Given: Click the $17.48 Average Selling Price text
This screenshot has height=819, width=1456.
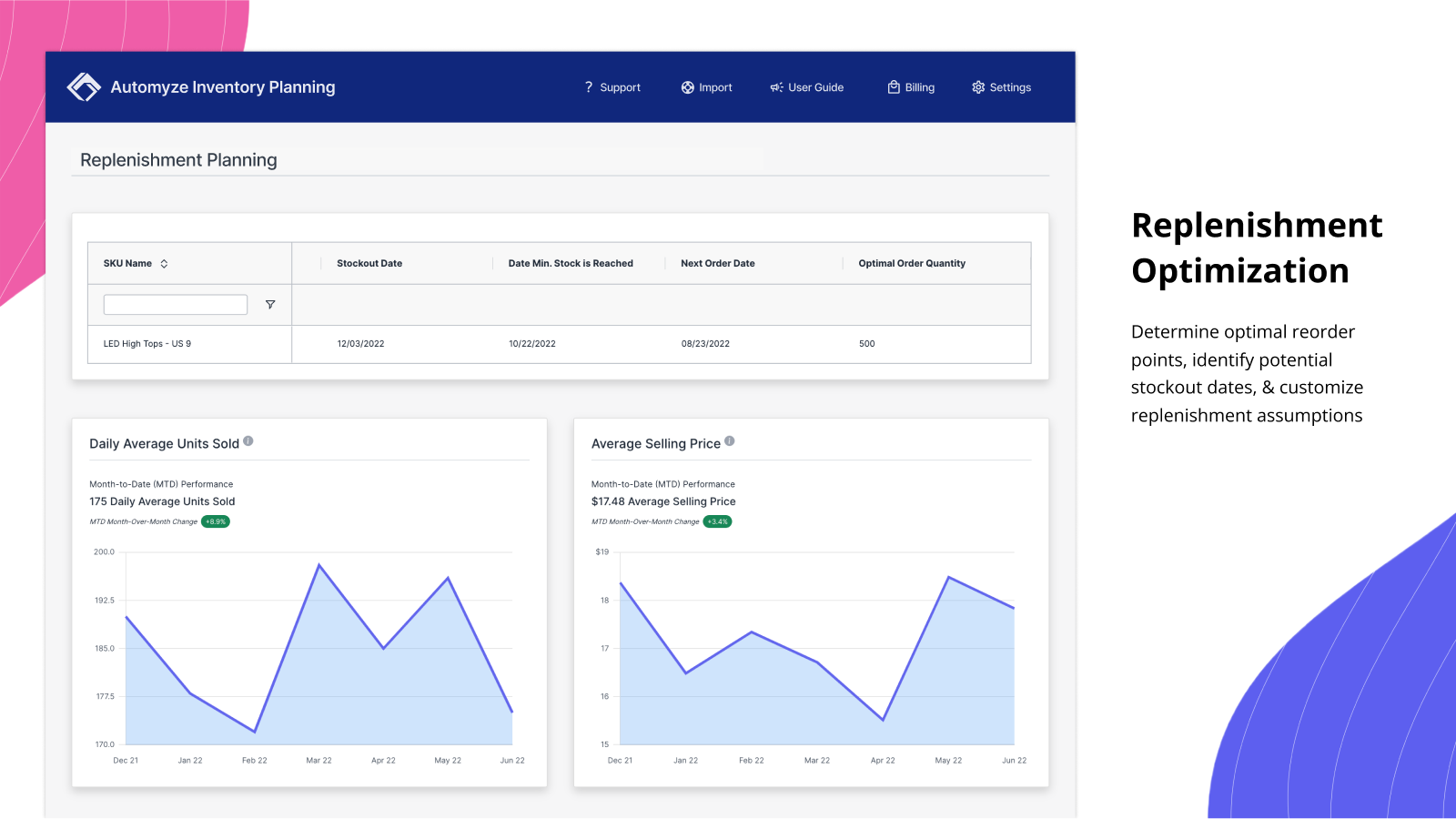Looking at the screenshot, I should (663, 501).
